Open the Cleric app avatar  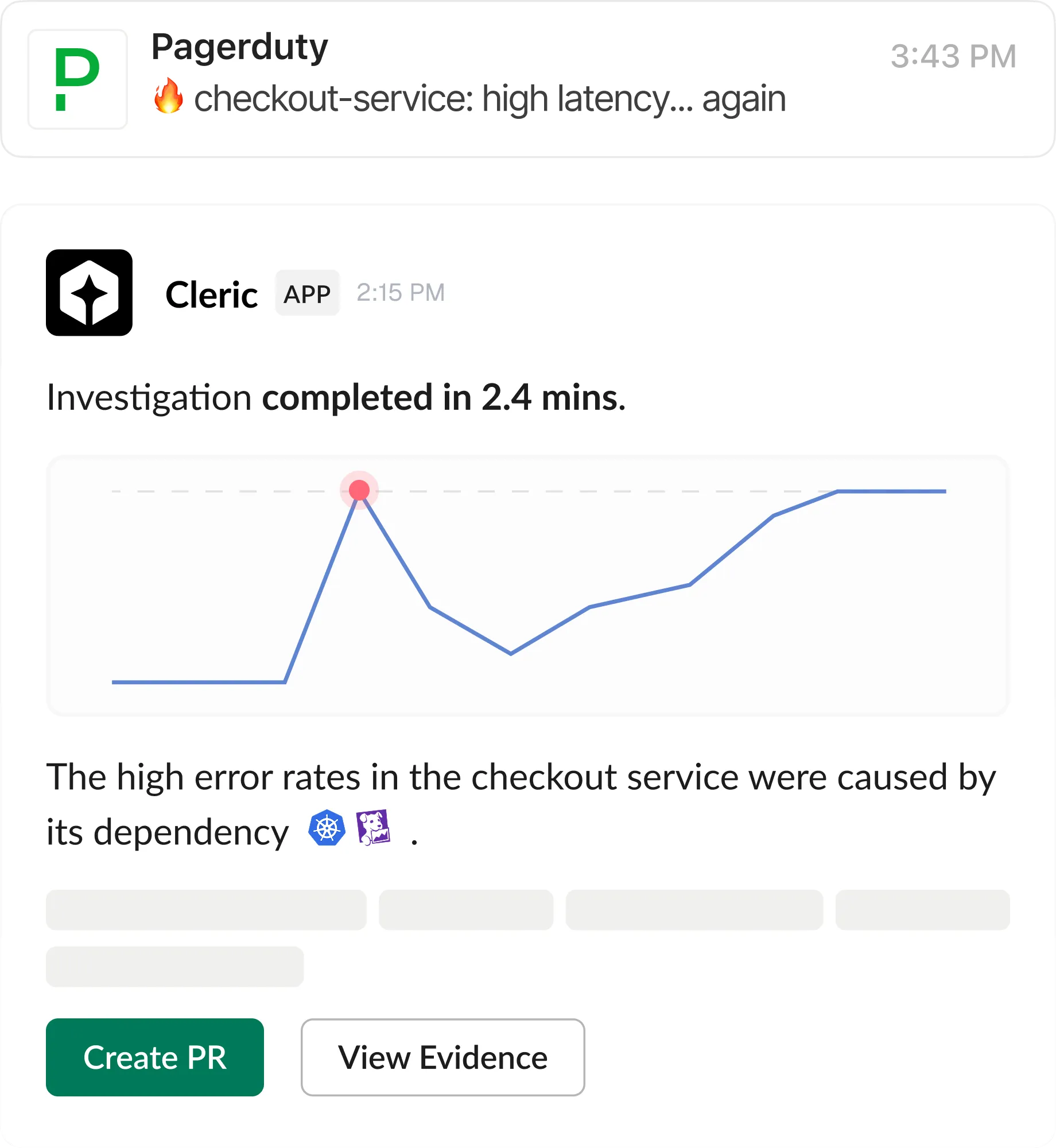[89, 293]
